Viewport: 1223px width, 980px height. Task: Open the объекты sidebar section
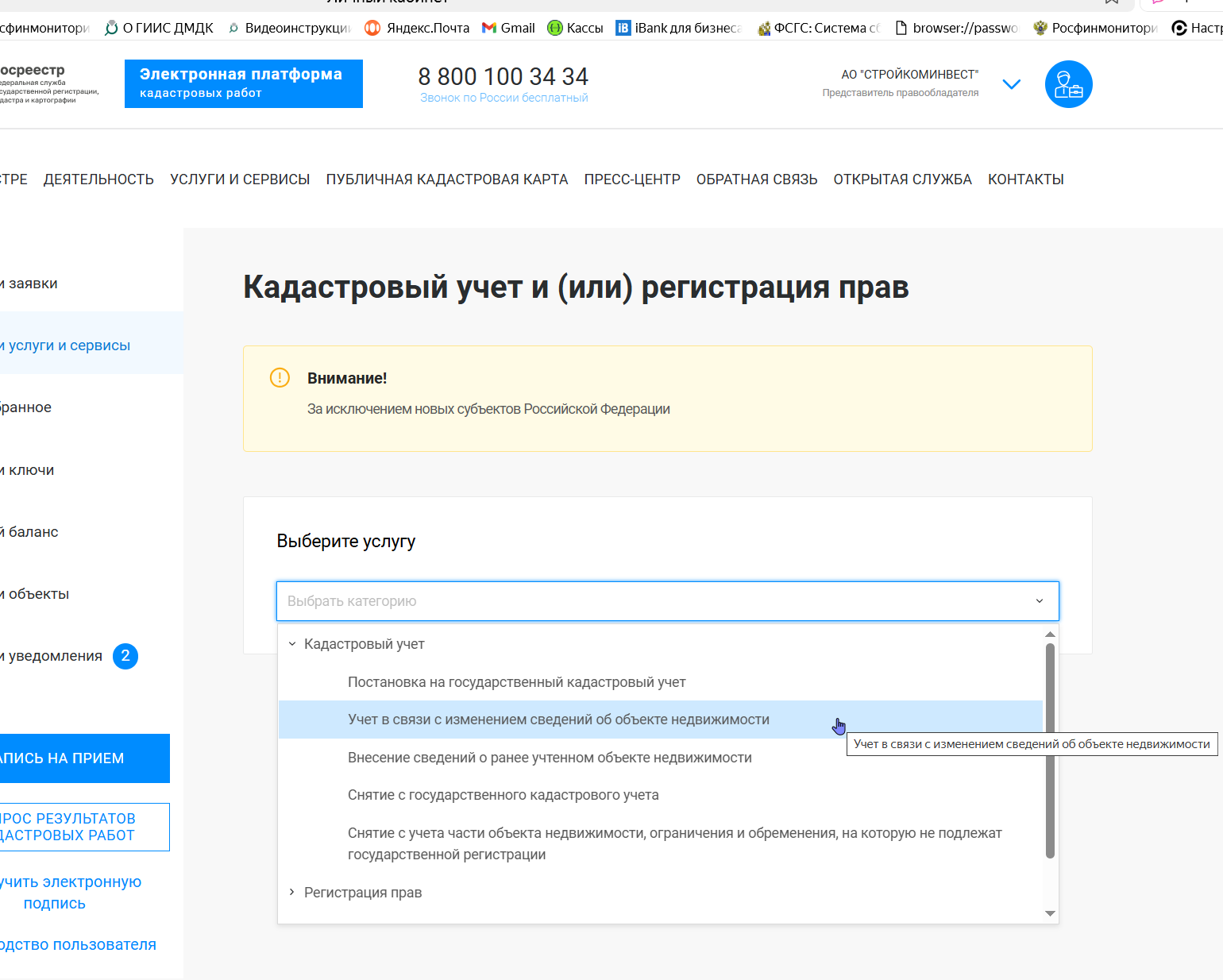click(91, 594)
